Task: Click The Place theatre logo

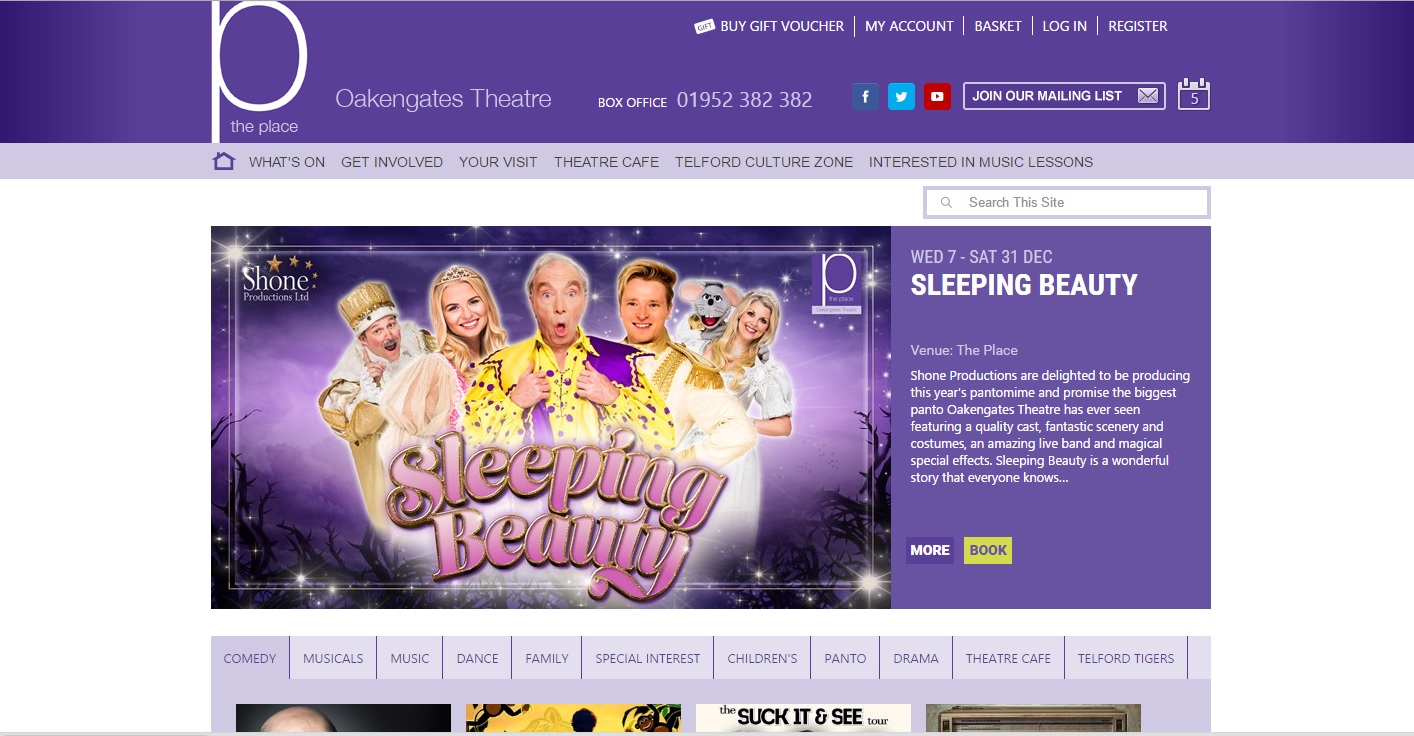Action: click(x=259, y=72)
